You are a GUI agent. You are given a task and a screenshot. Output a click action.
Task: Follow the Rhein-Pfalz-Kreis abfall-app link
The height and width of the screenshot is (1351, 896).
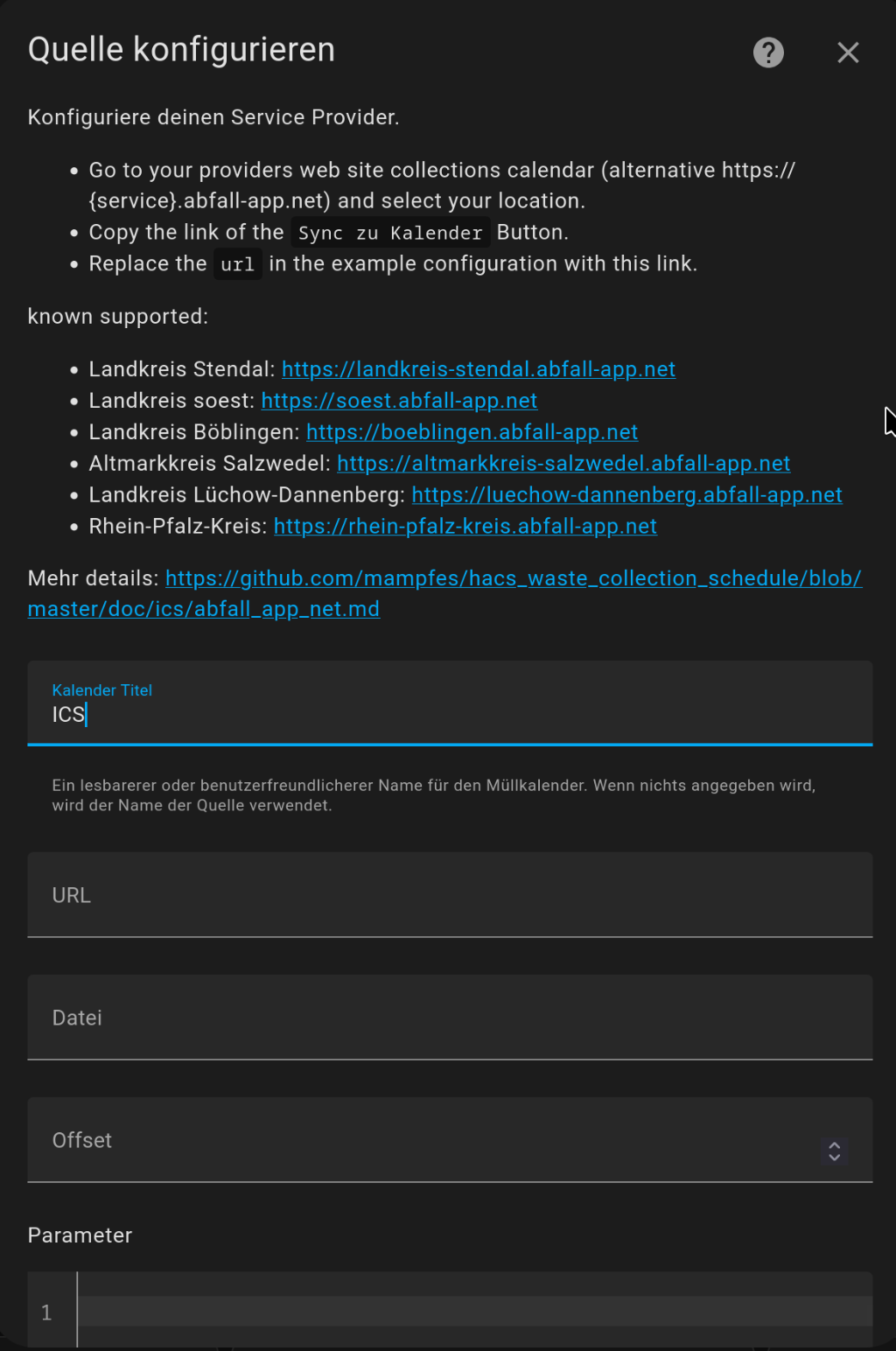point(465,527)
